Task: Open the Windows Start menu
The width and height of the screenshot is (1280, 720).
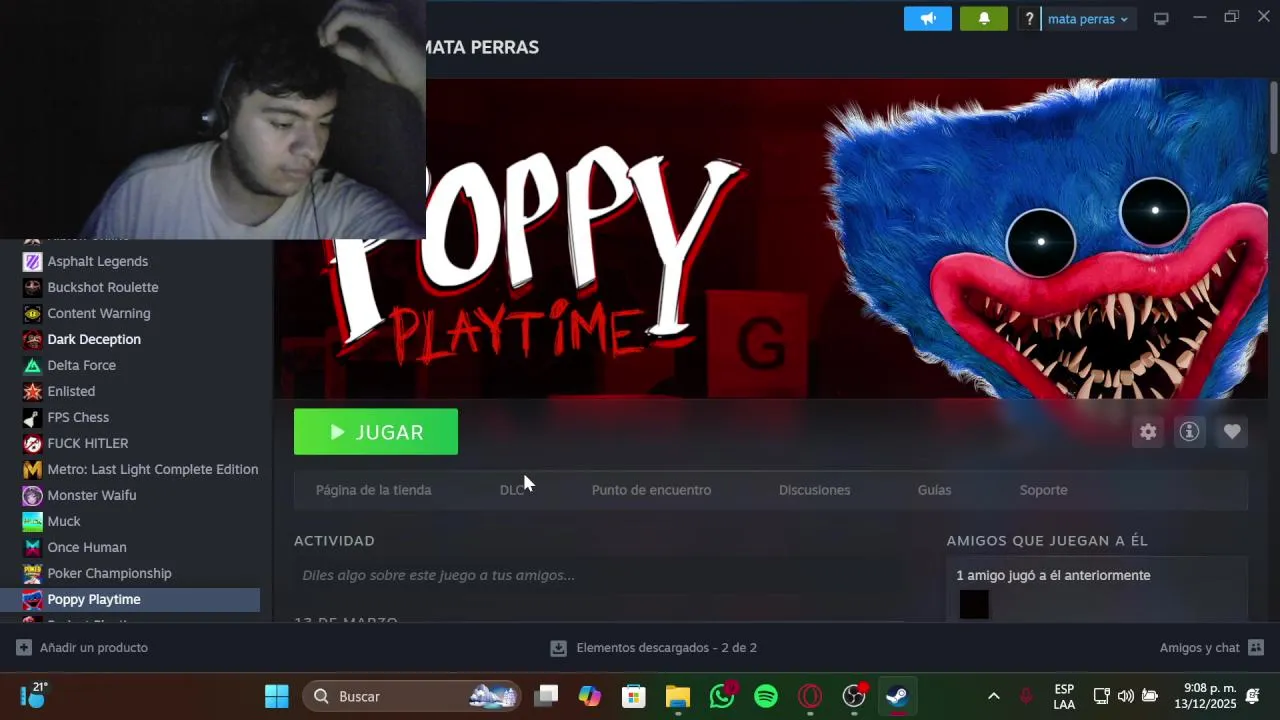Action: 277,696
